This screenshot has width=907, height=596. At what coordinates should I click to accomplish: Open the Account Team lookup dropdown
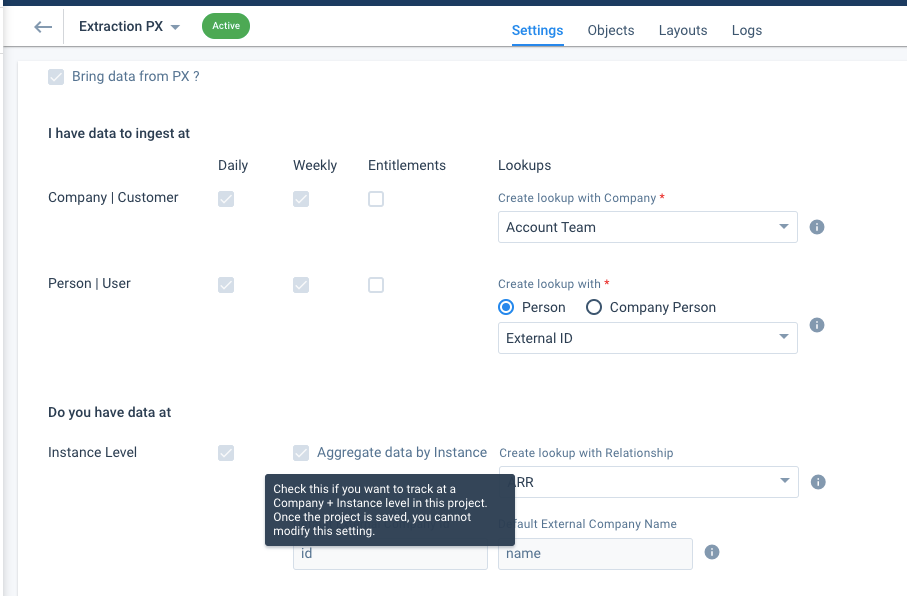[x=648, y=227]
